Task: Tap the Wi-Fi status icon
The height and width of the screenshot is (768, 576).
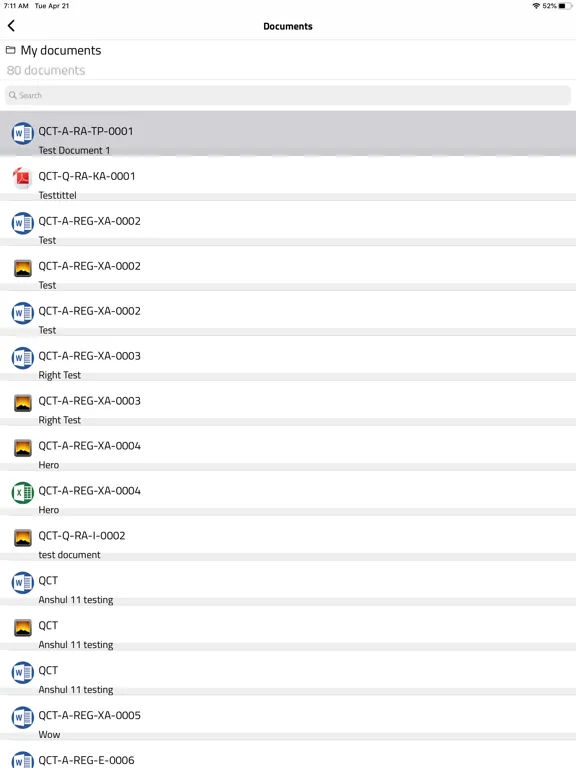Action: (x=536, y=6)
